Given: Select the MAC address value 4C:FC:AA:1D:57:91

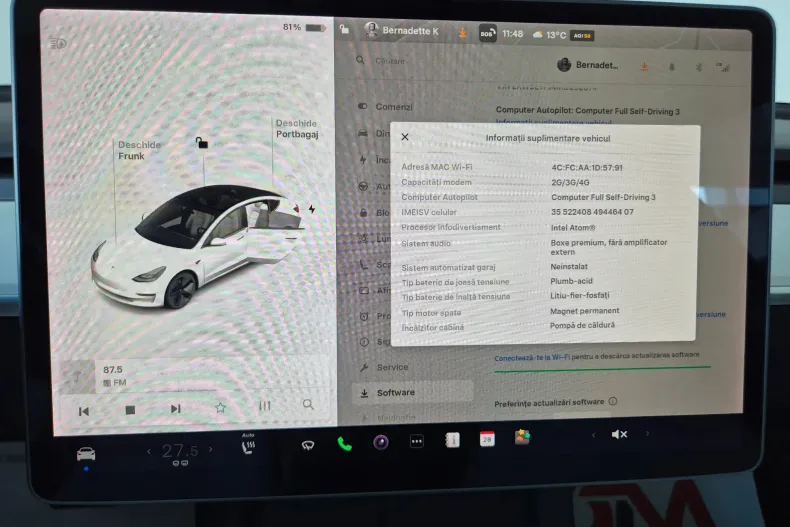Looking at the screenshot, I should pos(587,168).
